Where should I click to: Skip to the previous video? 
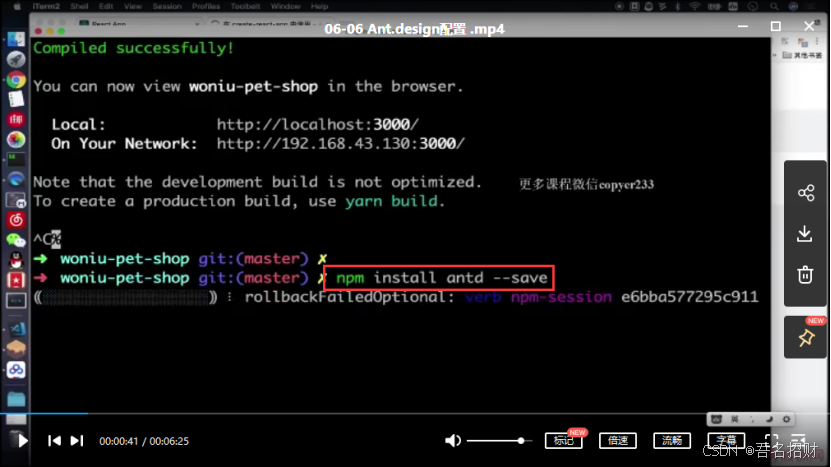pos(54,440)
